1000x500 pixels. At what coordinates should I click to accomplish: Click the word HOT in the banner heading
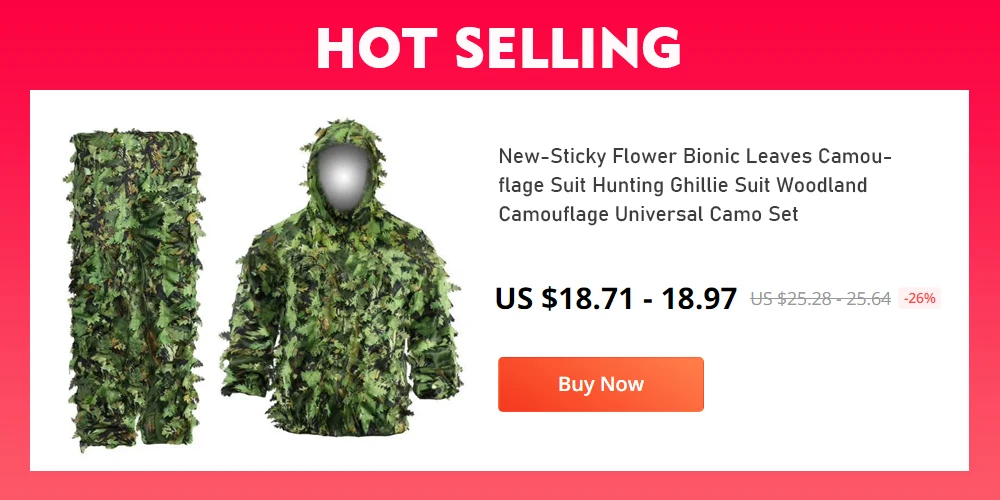tap(374, 48)
